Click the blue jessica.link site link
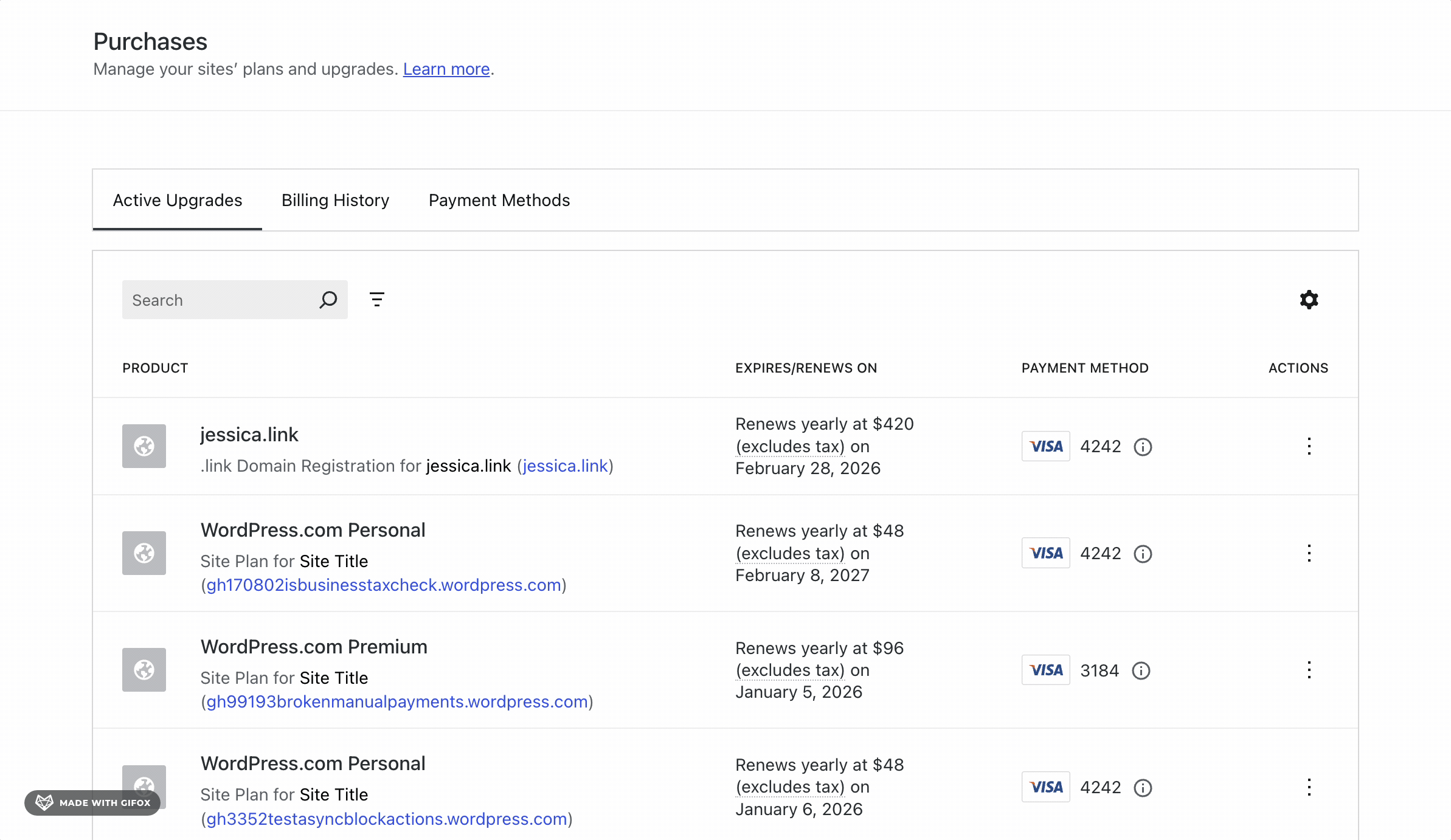 click(565, 466)
